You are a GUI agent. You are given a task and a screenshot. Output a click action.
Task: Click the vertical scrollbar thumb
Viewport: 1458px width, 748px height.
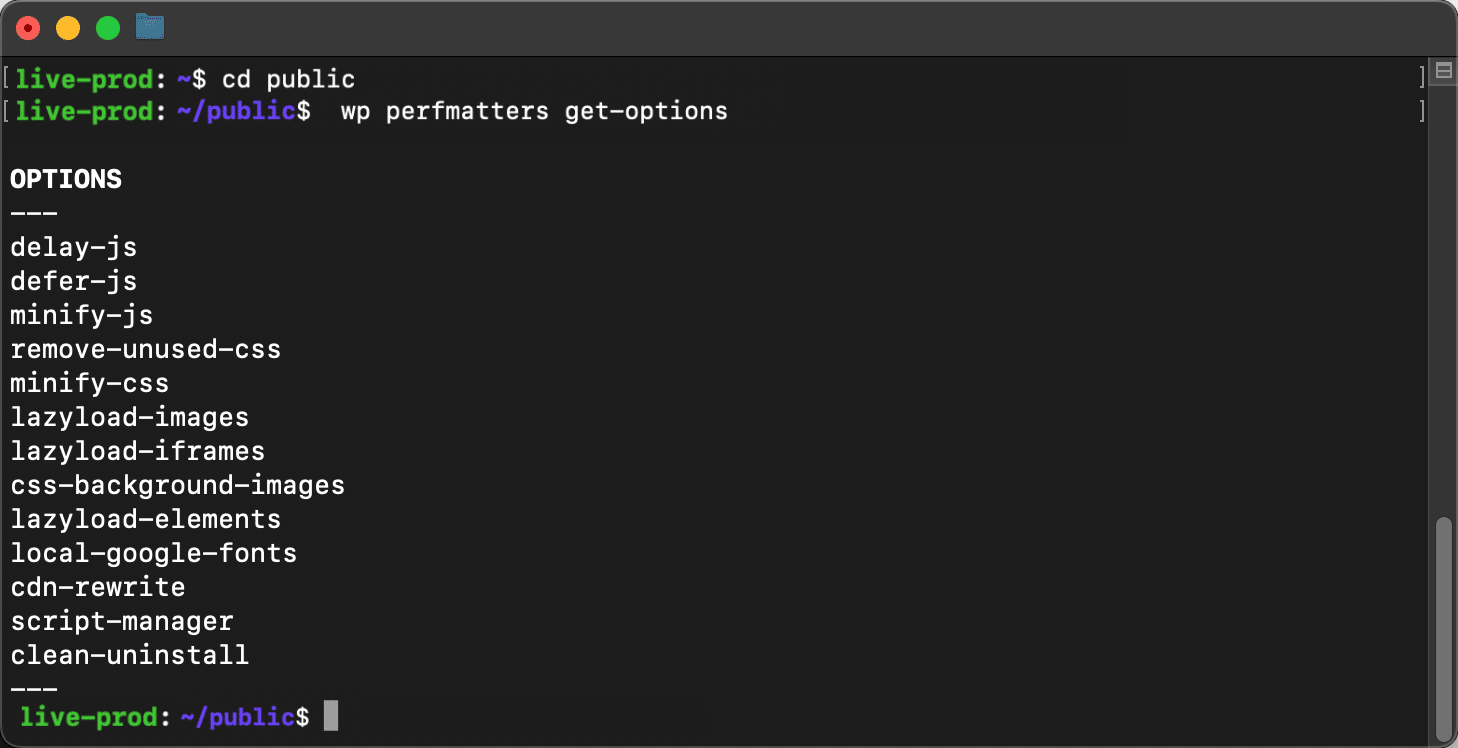1443,625
